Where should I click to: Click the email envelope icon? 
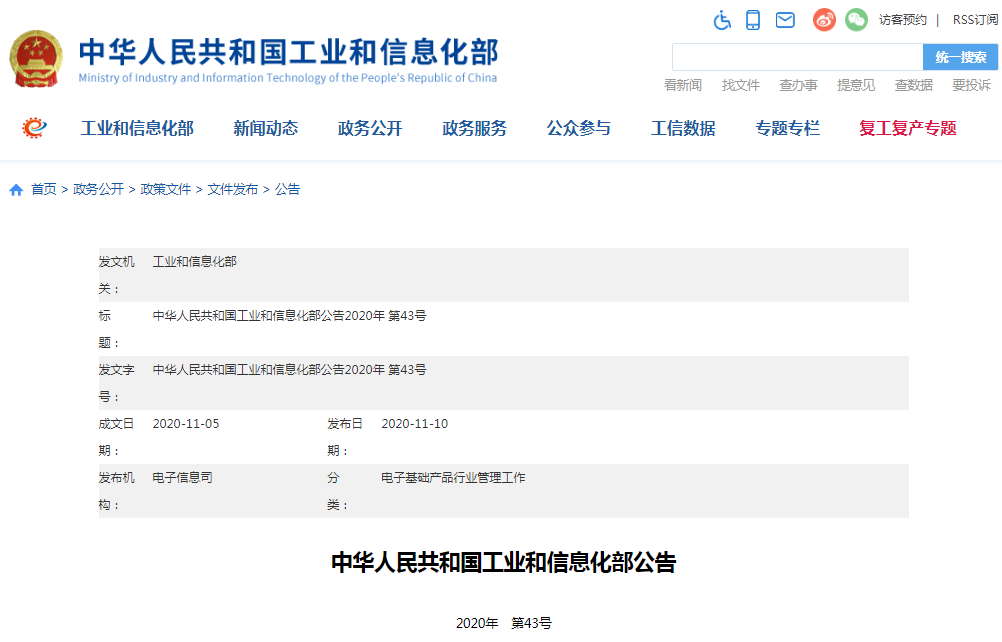click(x=784, y=19)
